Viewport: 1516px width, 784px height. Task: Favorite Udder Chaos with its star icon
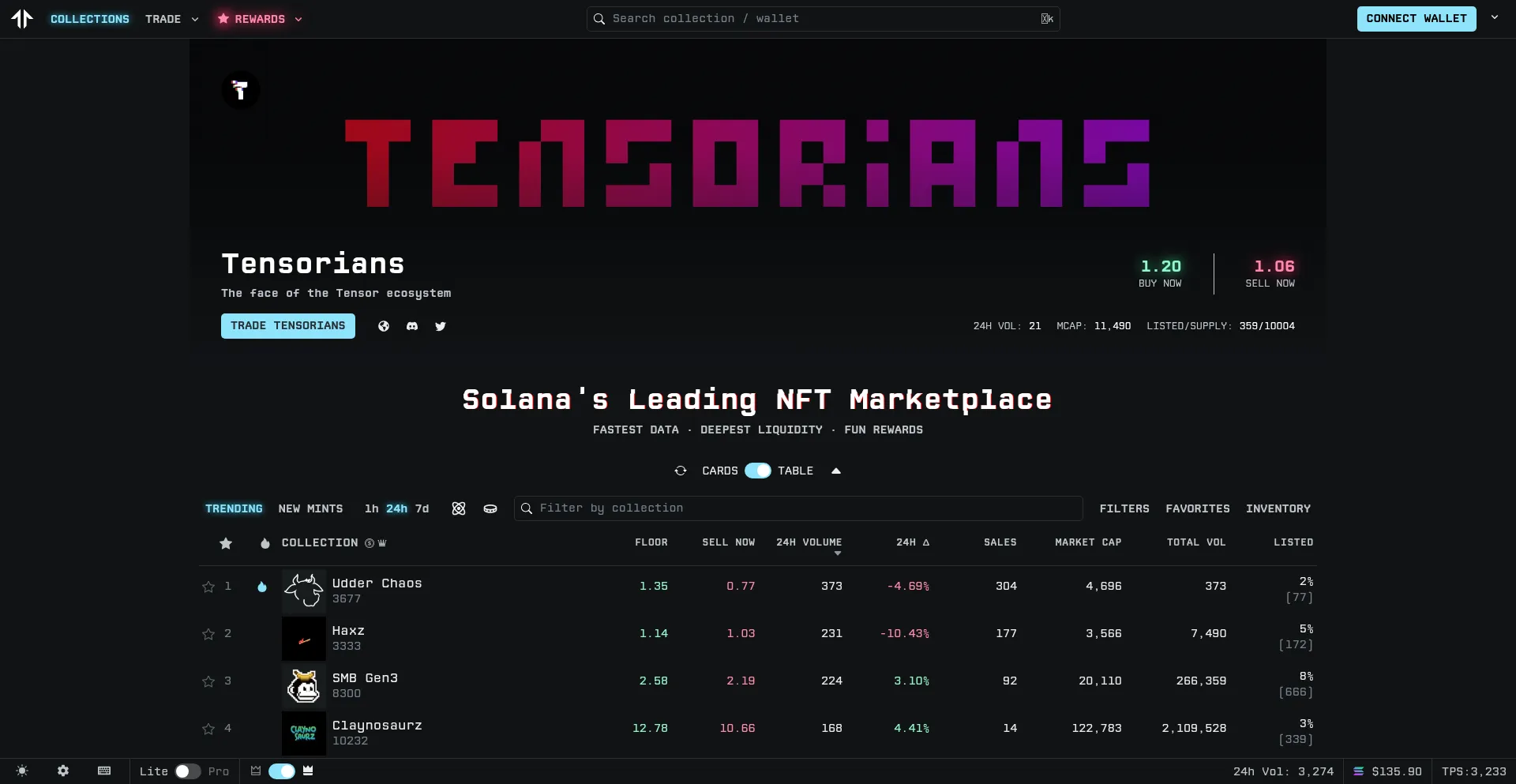208,587
